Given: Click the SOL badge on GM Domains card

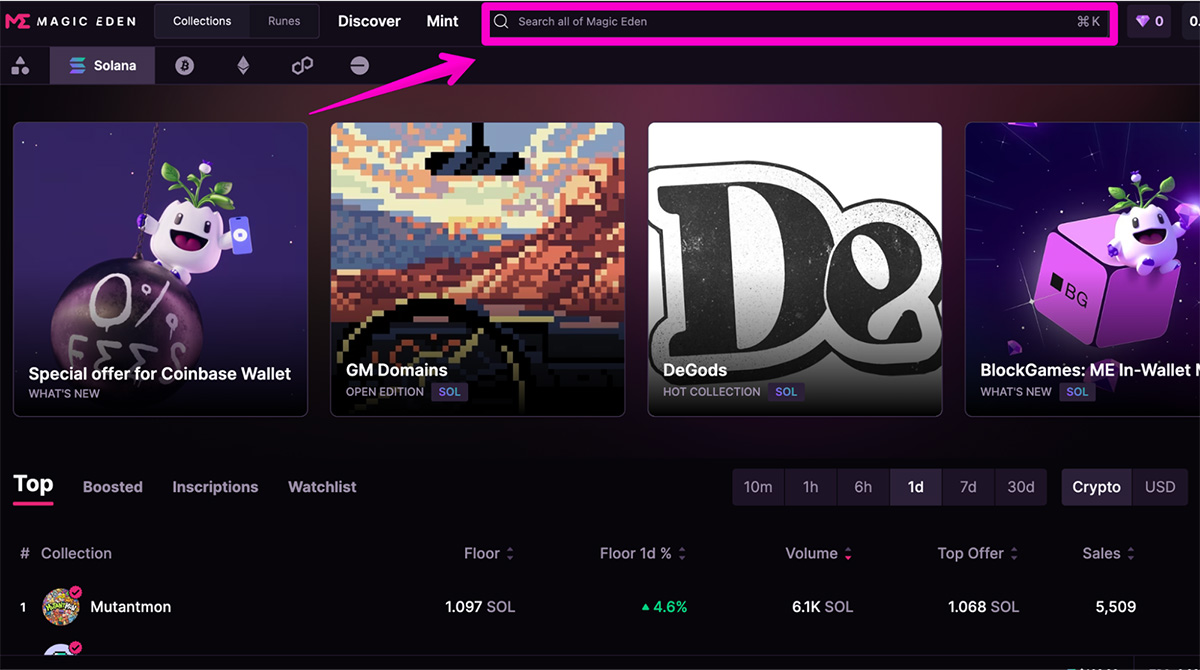Looking at the screenshot, I should 450,392.
